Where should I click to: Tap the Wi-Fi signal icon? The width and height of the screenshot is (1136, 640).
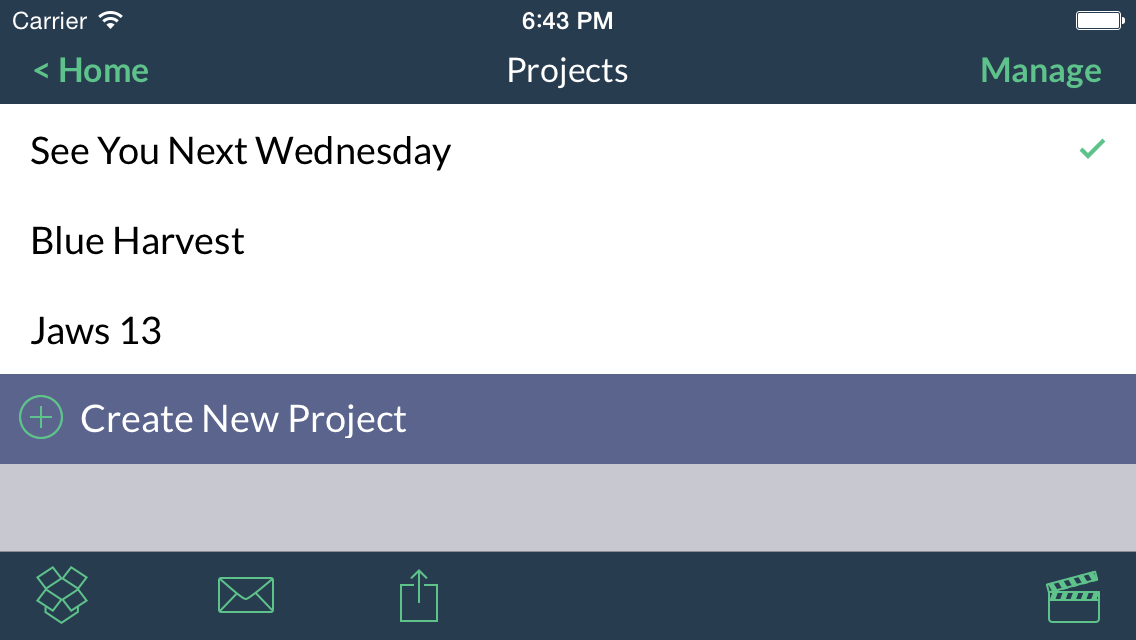(111, 20)
